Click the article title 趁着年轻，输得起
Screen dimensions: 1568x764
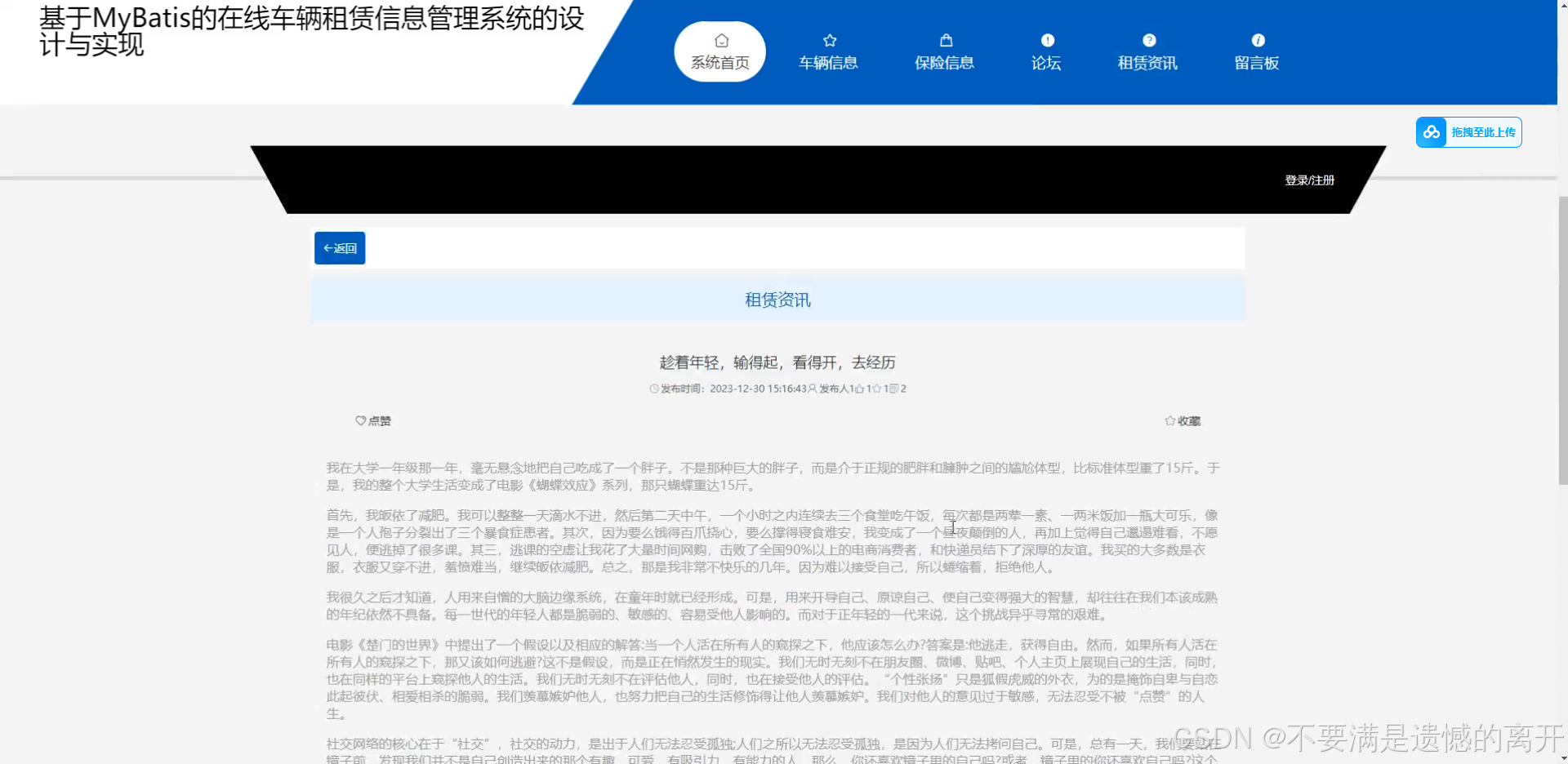click(777, 362)
